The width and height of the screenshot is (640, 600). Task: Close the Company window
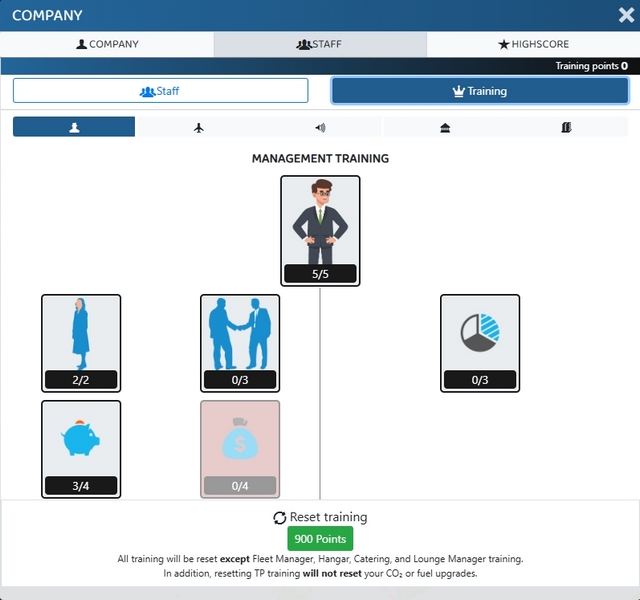tap(626, 15)
